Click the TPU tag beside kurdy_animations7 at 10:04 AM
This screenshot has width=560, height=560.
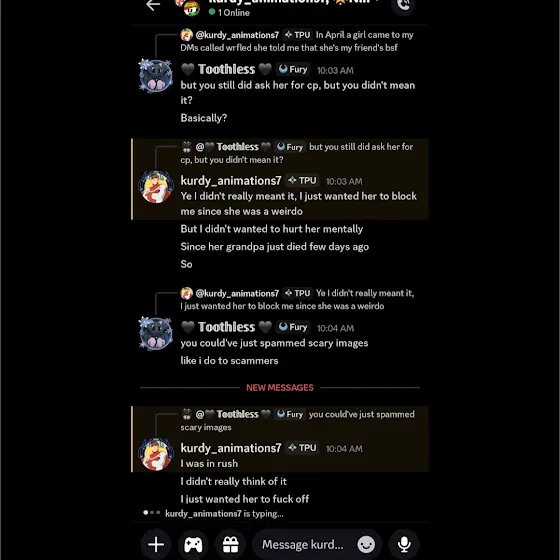pyautogui.click(x=302, y=448)
